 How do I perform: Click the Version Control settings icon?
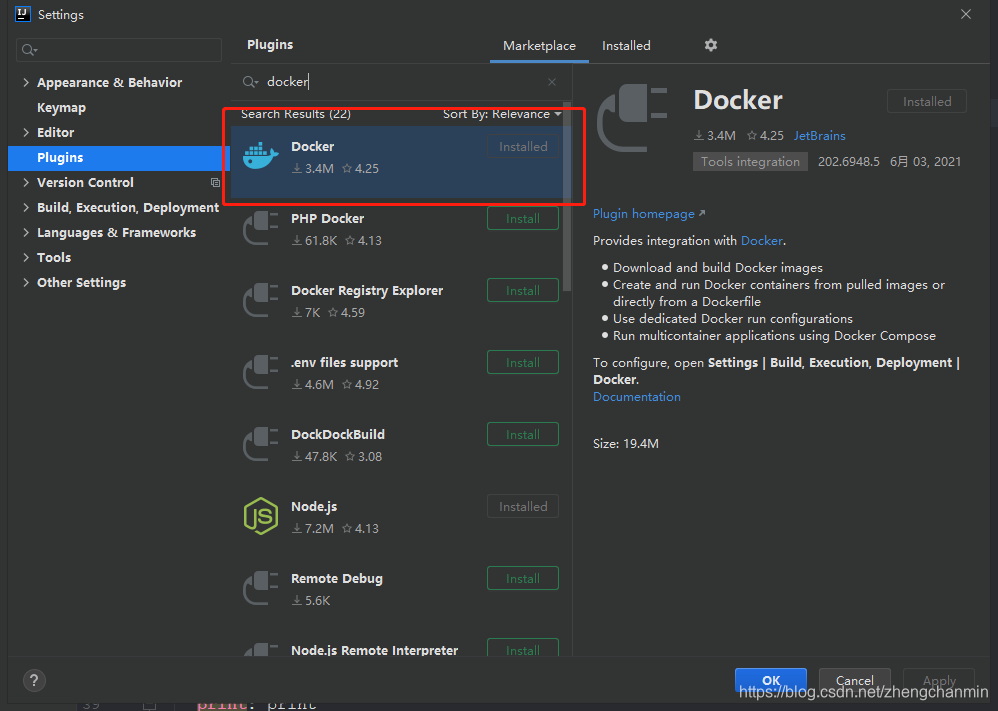[x=214, y=182]
